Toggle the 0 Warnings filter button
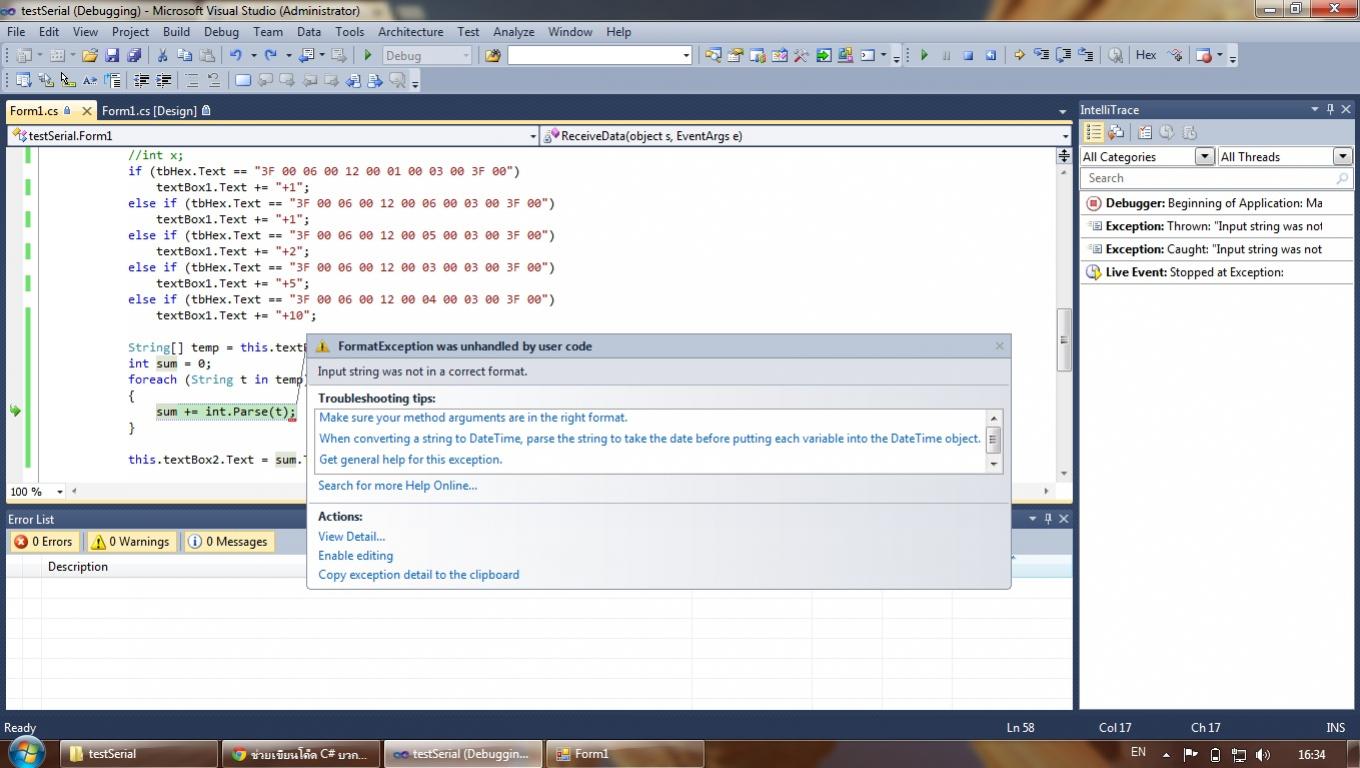The width and height of the screenshot is (1360, 768). point(130,542)
